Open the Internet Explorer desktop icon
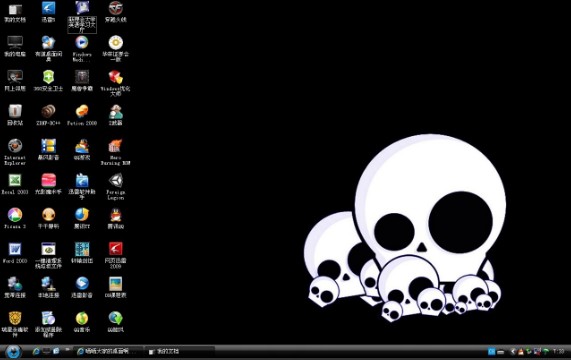The image size is (571, 360). [x=15, y=152]
